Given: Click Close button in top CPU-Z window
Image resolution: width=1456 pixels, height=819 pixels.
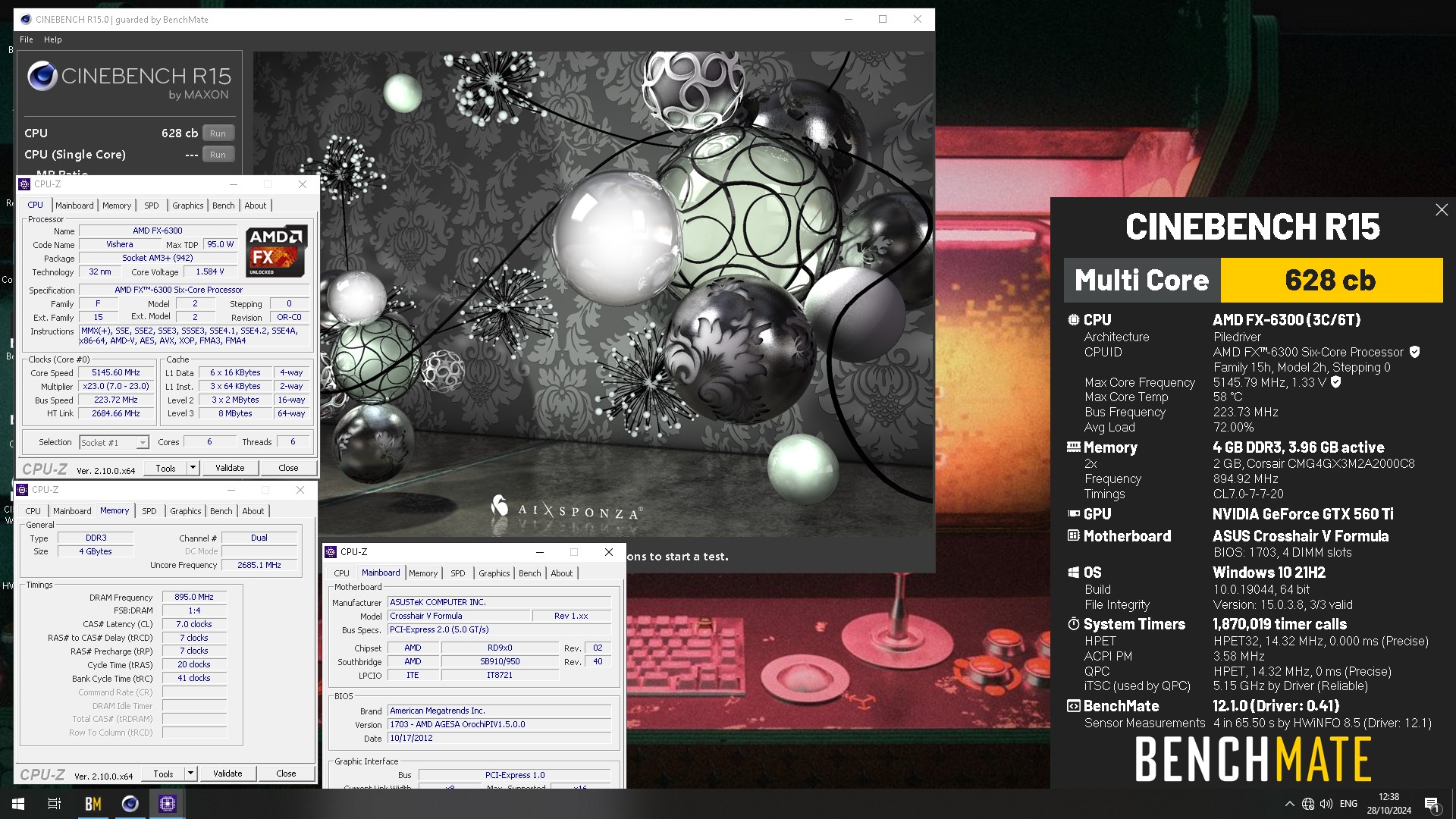Looking at the screenshot, I should (x=288, y=468).
